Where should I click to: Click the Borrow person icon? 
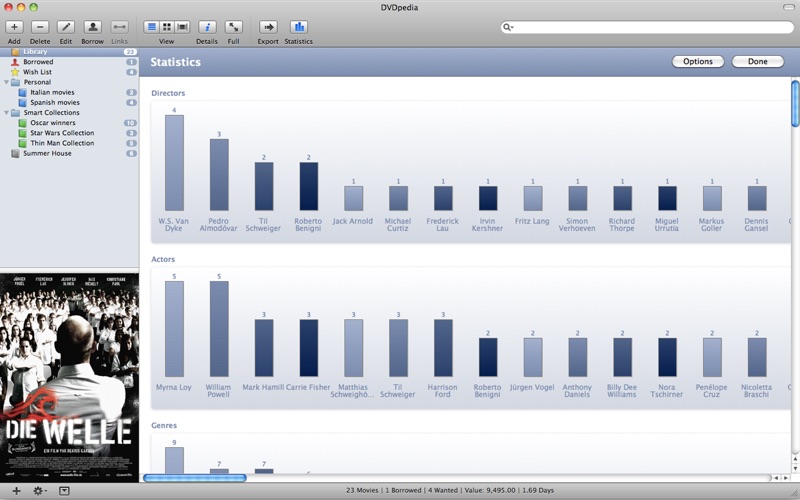(92, 27)
